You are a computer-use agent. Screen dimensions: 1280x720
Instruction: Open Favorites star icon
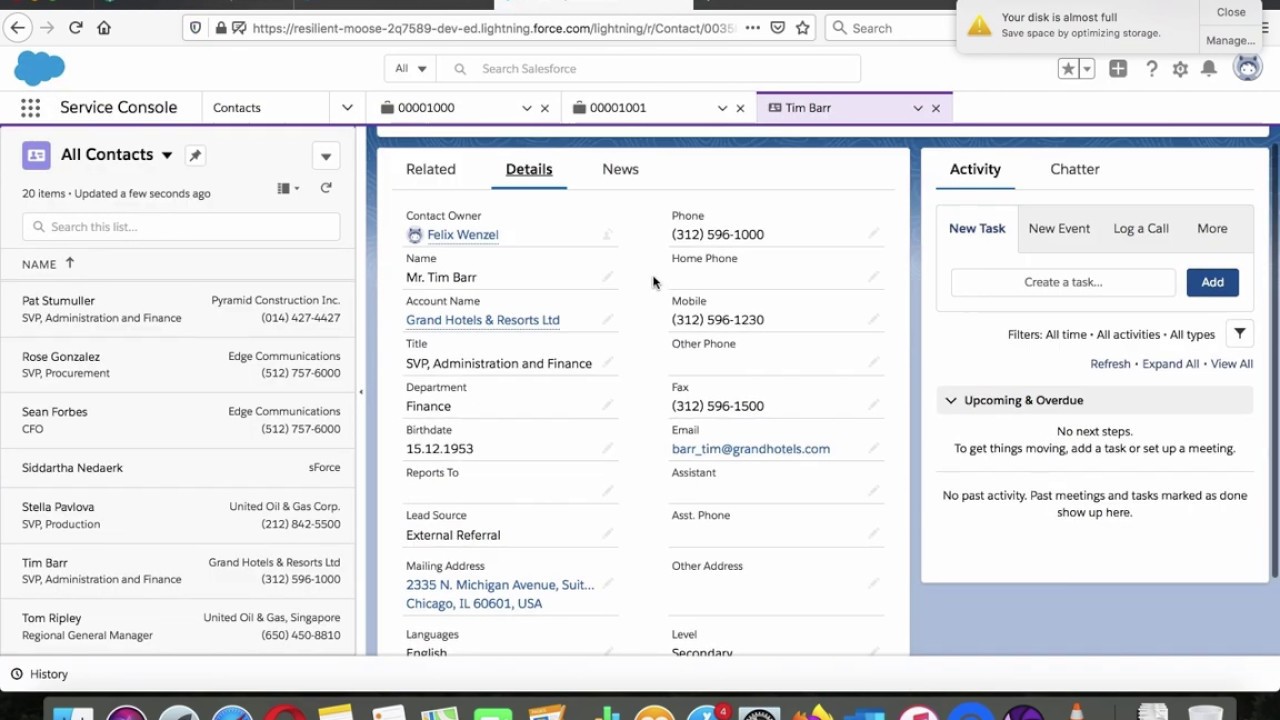[x=1068, y=68]
